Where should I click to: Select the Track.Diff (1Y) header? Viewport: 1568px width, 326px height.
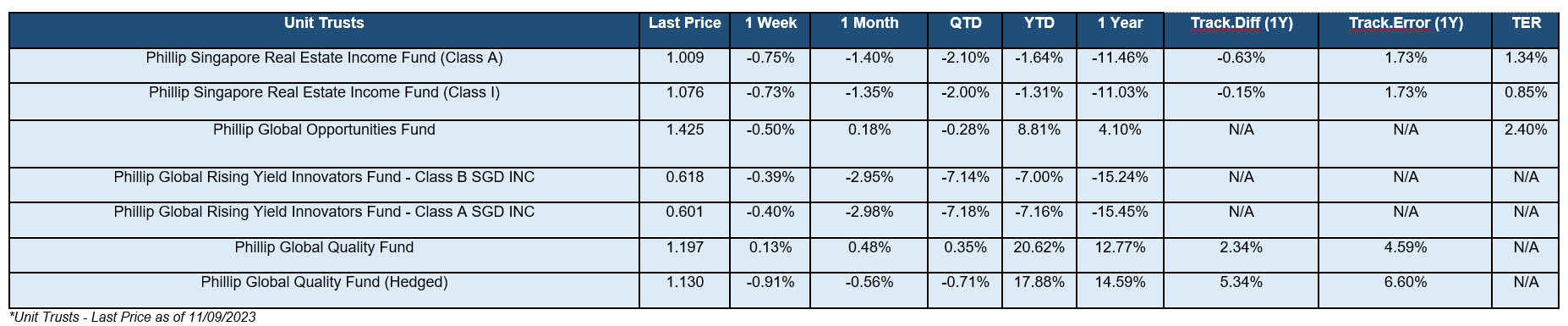pos(1241,24)
